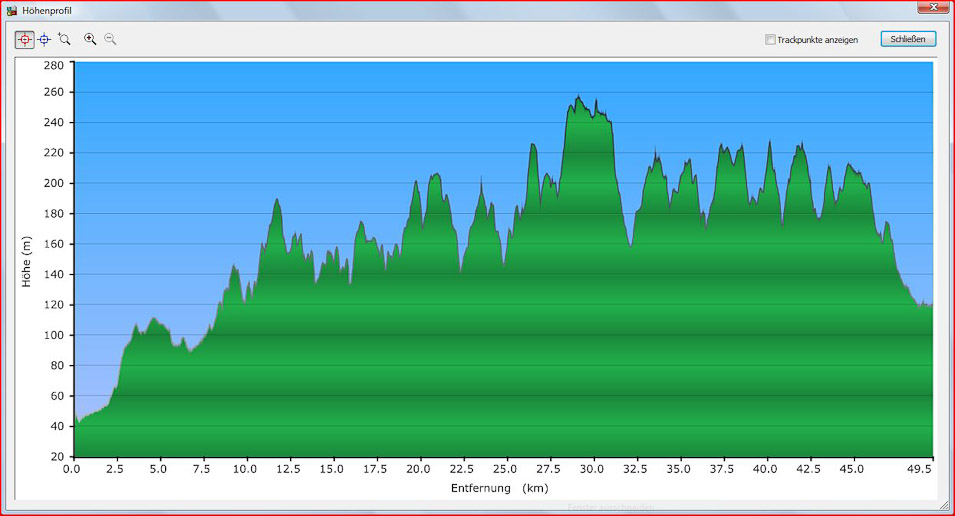Enable the Trackpunkte anzeigen checkbox

pos(770,40)
